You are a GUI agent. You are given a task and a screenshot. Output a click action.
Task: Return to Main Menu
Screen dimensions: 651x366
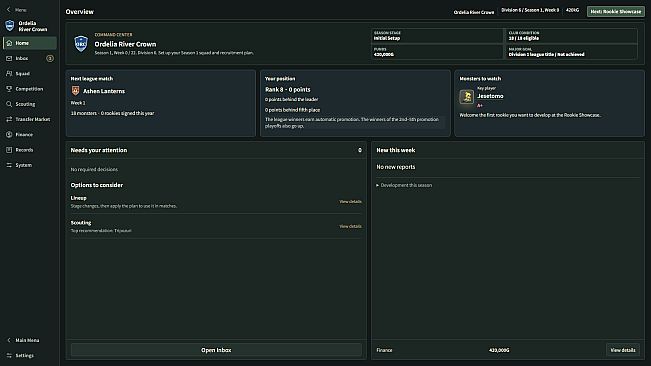29,340
